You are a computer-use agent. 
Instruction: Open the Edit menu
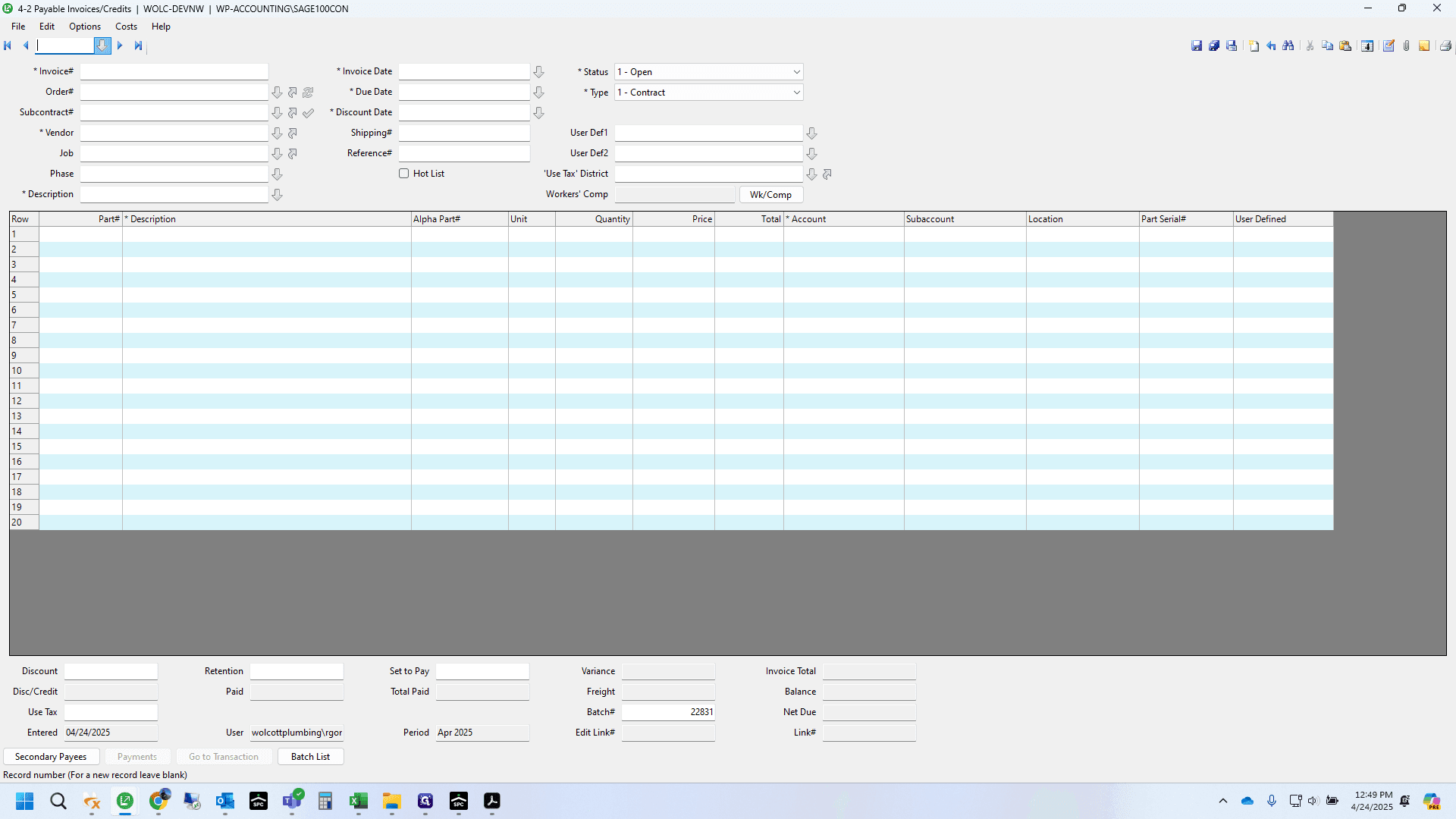[x=47, y=27]
